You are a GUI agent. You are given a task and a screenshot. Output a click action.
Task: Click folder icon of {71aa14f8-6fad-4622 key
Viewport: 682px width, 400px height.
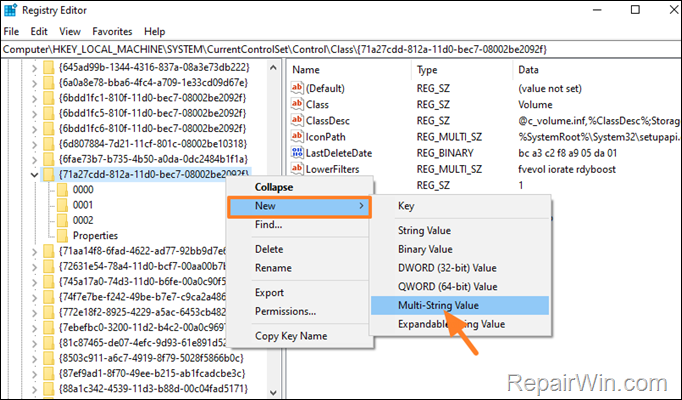tap(49, 251)
